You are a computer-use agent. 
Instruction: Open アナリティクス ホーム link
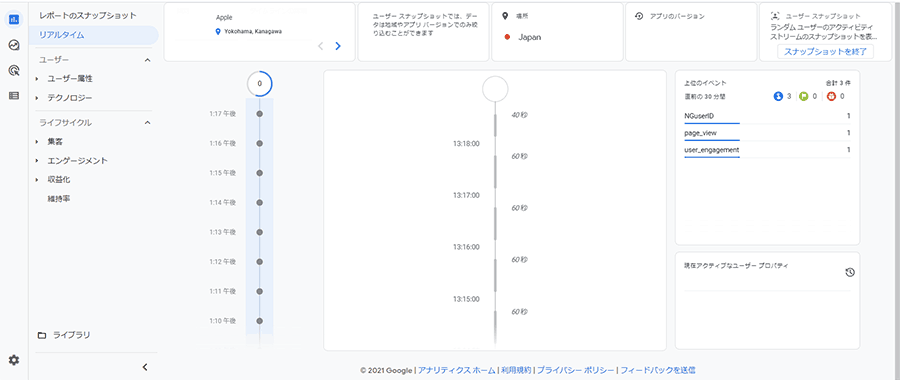click(457, 370)
